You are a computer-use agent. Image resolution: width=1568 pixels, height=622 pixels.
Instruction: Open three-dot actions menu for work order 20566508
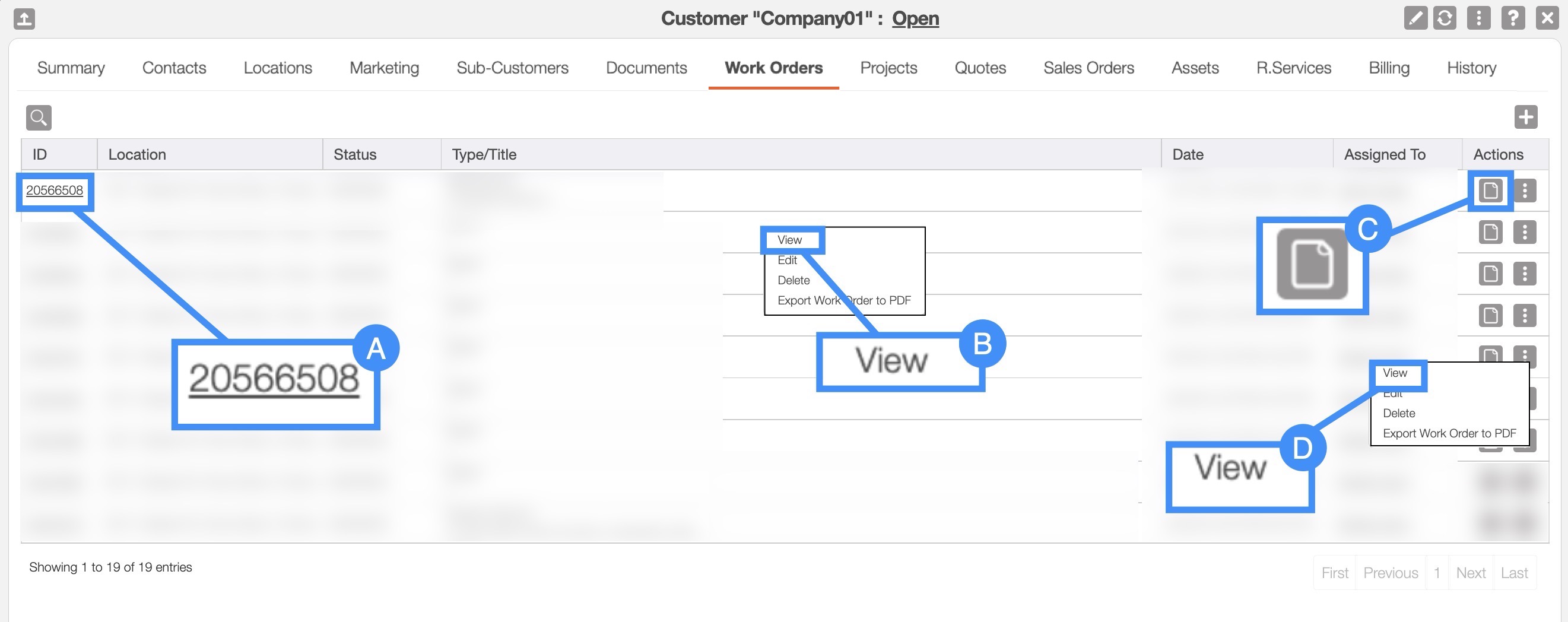[1524, 191]
